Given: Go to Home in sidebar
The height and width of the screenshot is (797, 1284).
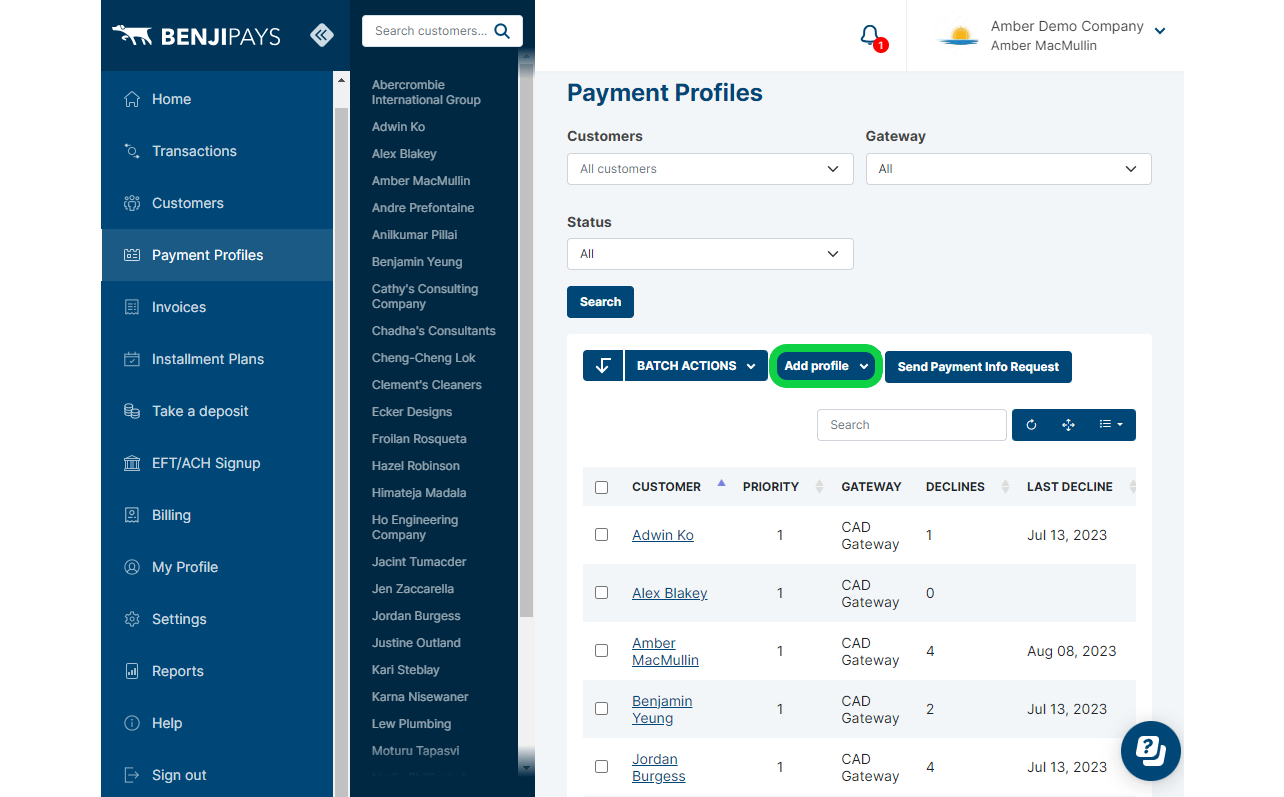Looking at the screenshot, I should point(217,99).
